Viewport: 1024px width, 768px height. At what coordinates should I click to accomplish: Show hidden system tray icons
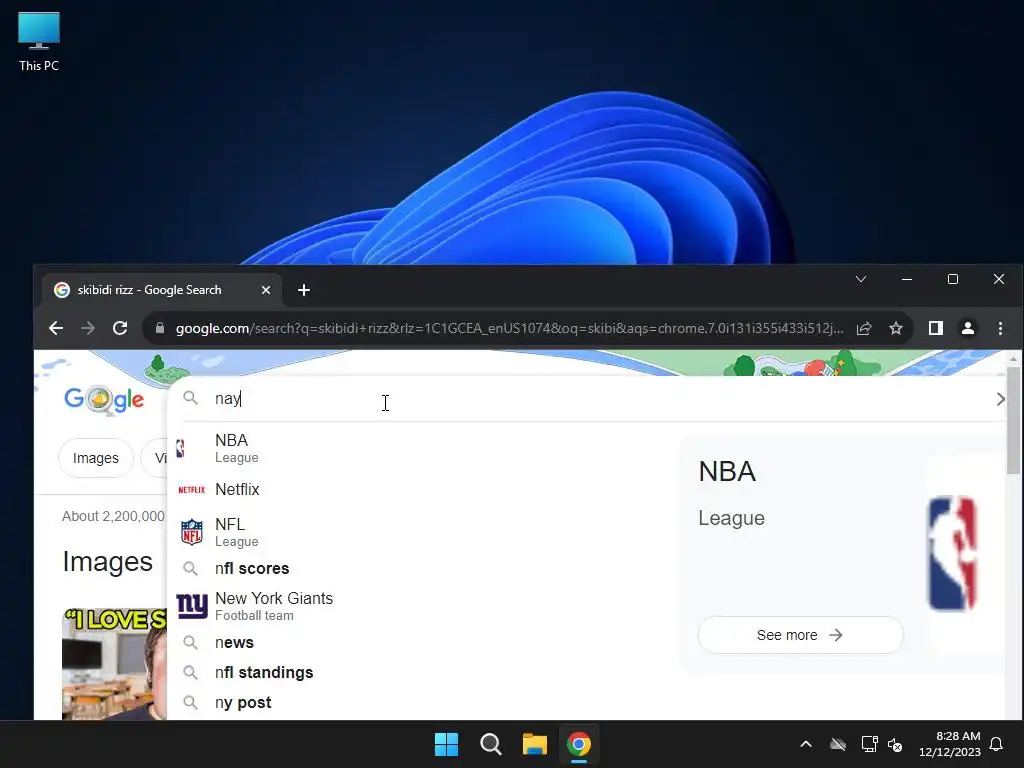[x=806, y=744]
